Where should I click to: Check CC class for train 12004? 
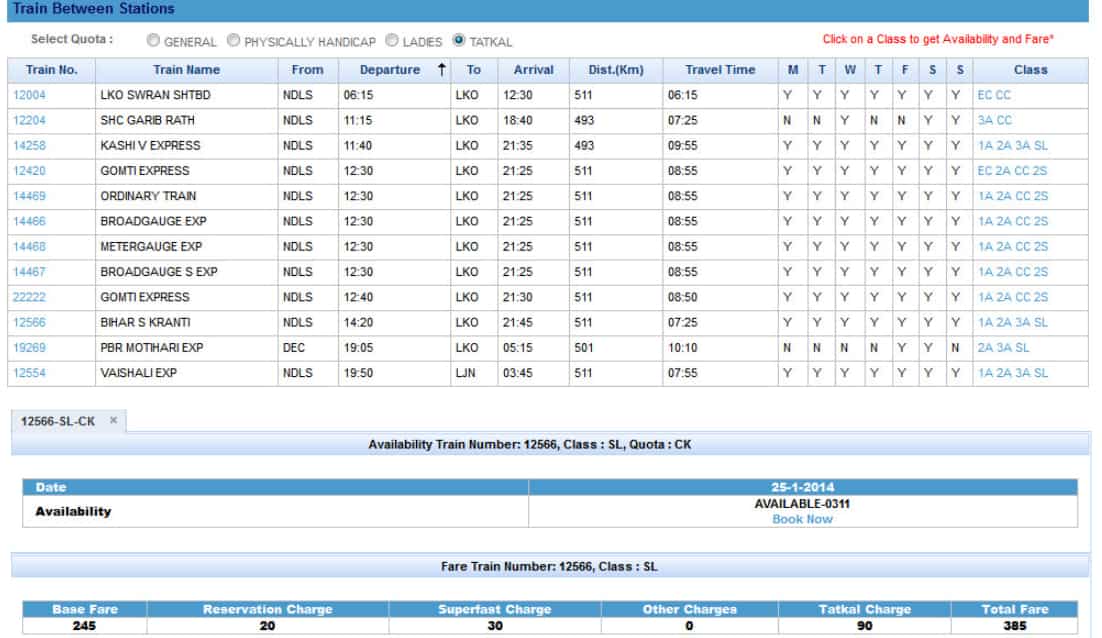pos(1003,95)
